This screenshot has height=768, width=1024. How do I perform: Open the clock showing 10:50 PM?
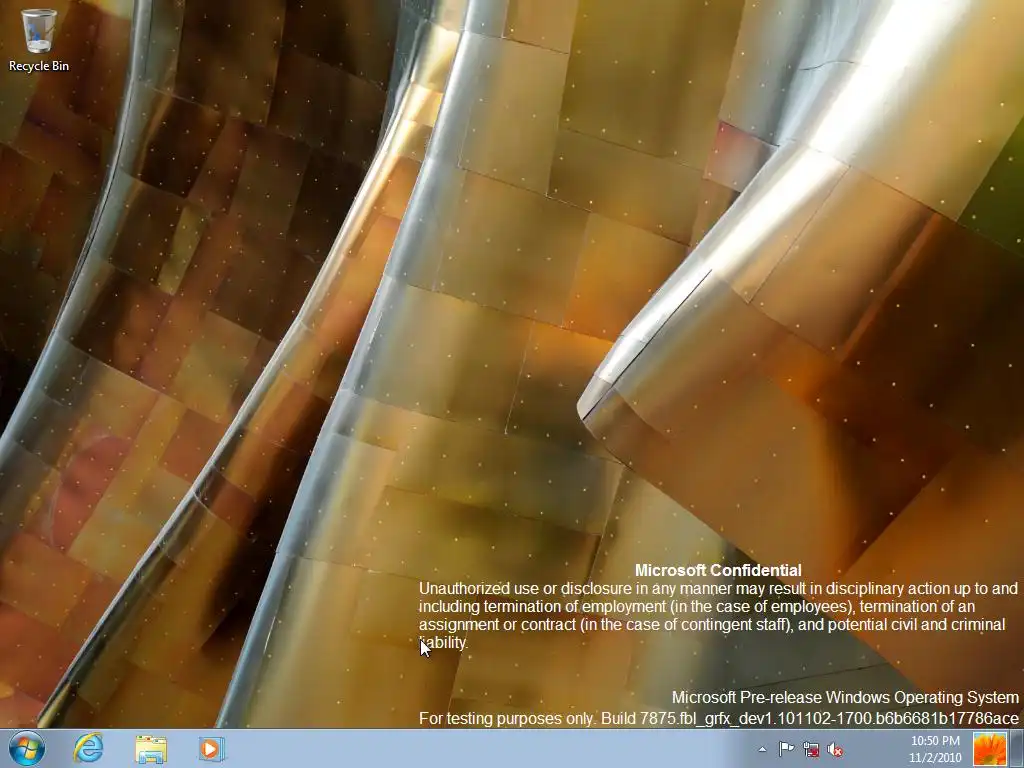pyautogui.click(x=935, y=749)
